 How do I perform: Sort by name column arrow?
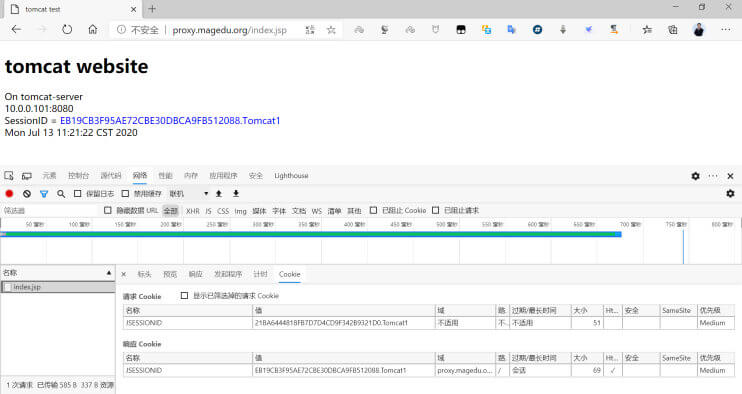click(x=109, y=273)
